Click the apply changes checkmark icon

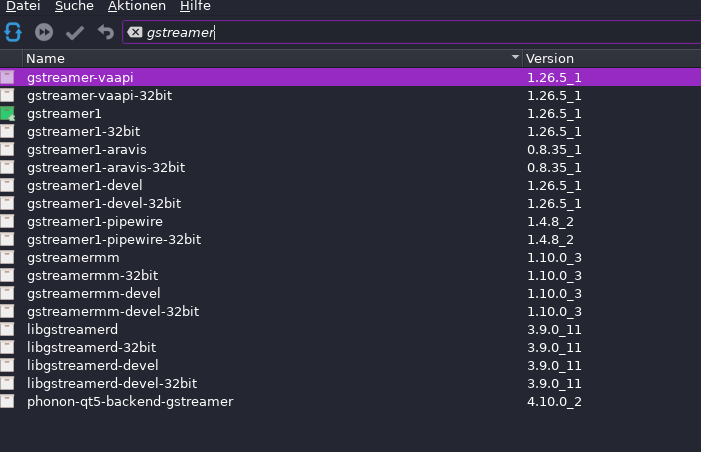click(75, 32)
